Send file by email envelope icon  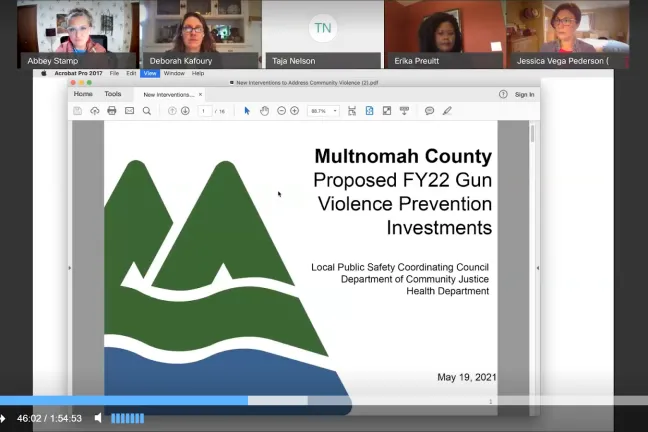(129, 111)
